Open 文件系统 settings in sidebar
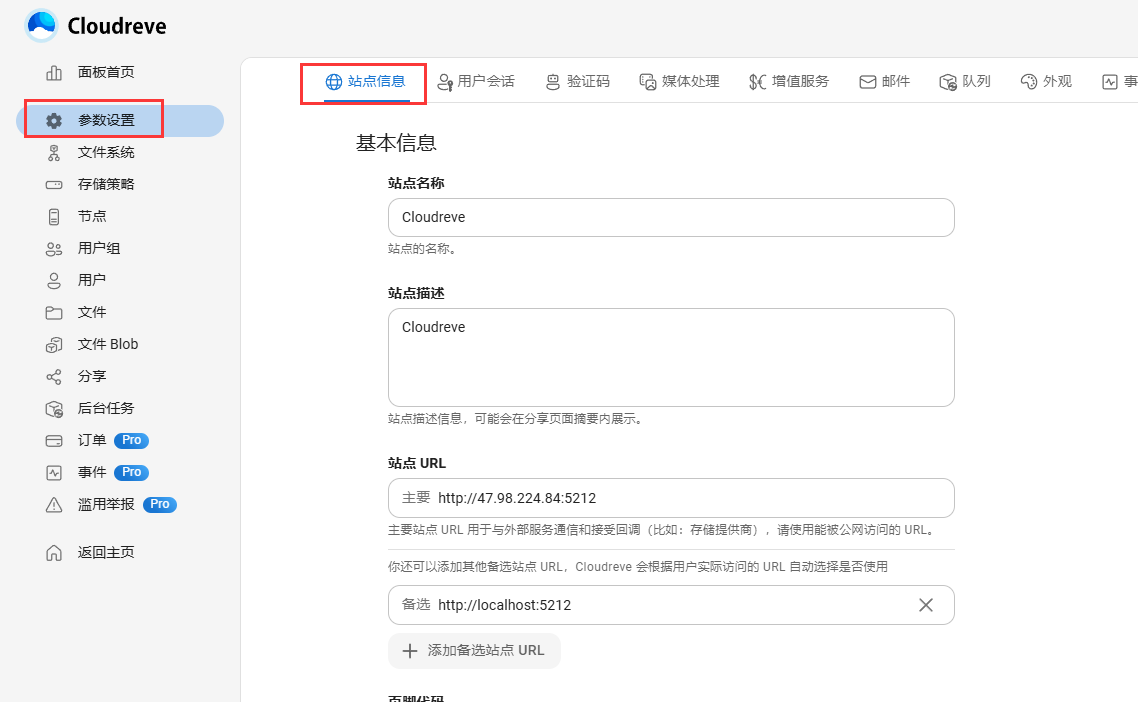The width and height of the screenshot is (1138, 702). coord(120,152)
